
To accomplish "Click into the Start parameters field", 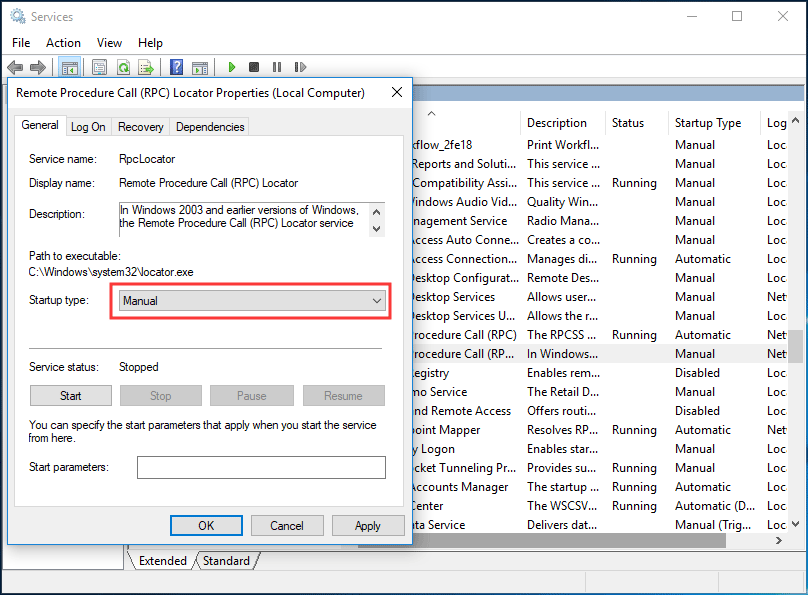I will [261, 467].
